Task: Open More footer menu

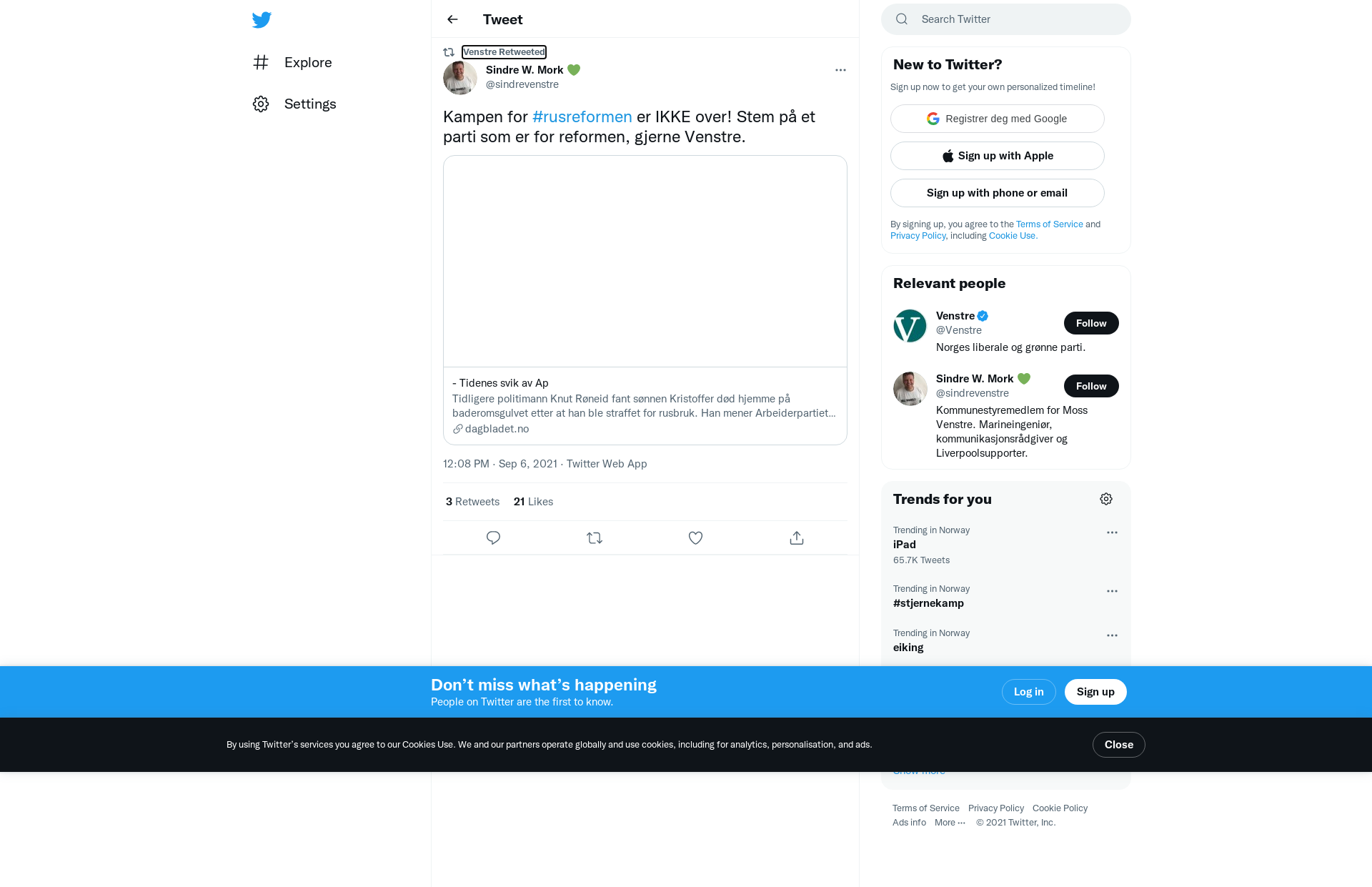Action: pos(950,822)
